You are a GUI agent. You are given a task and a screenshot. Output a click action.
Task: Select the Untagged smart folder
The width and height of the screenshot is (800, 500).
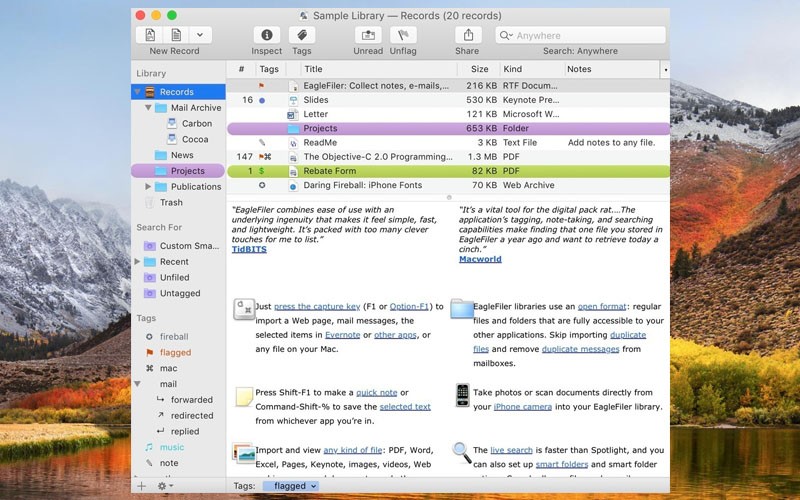[178, 293]
